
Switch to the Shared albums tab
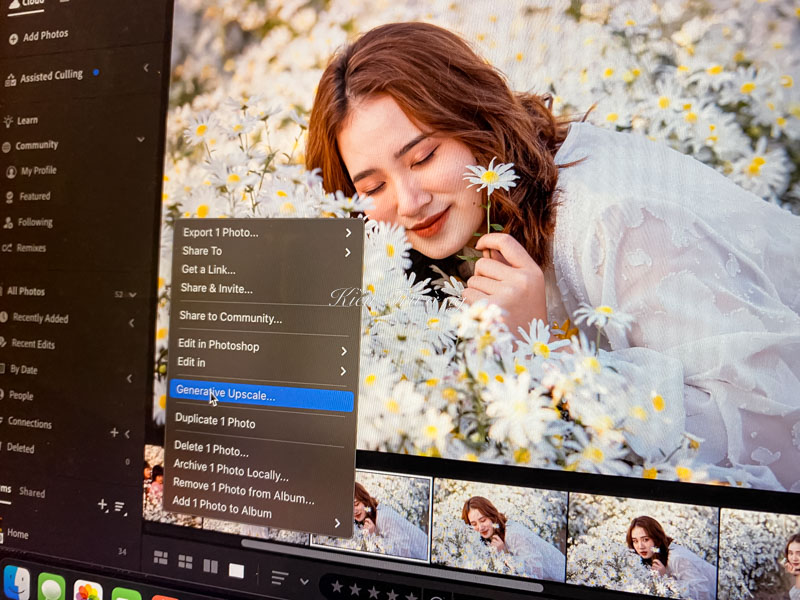pyautogui.click(x=32, y=492)
